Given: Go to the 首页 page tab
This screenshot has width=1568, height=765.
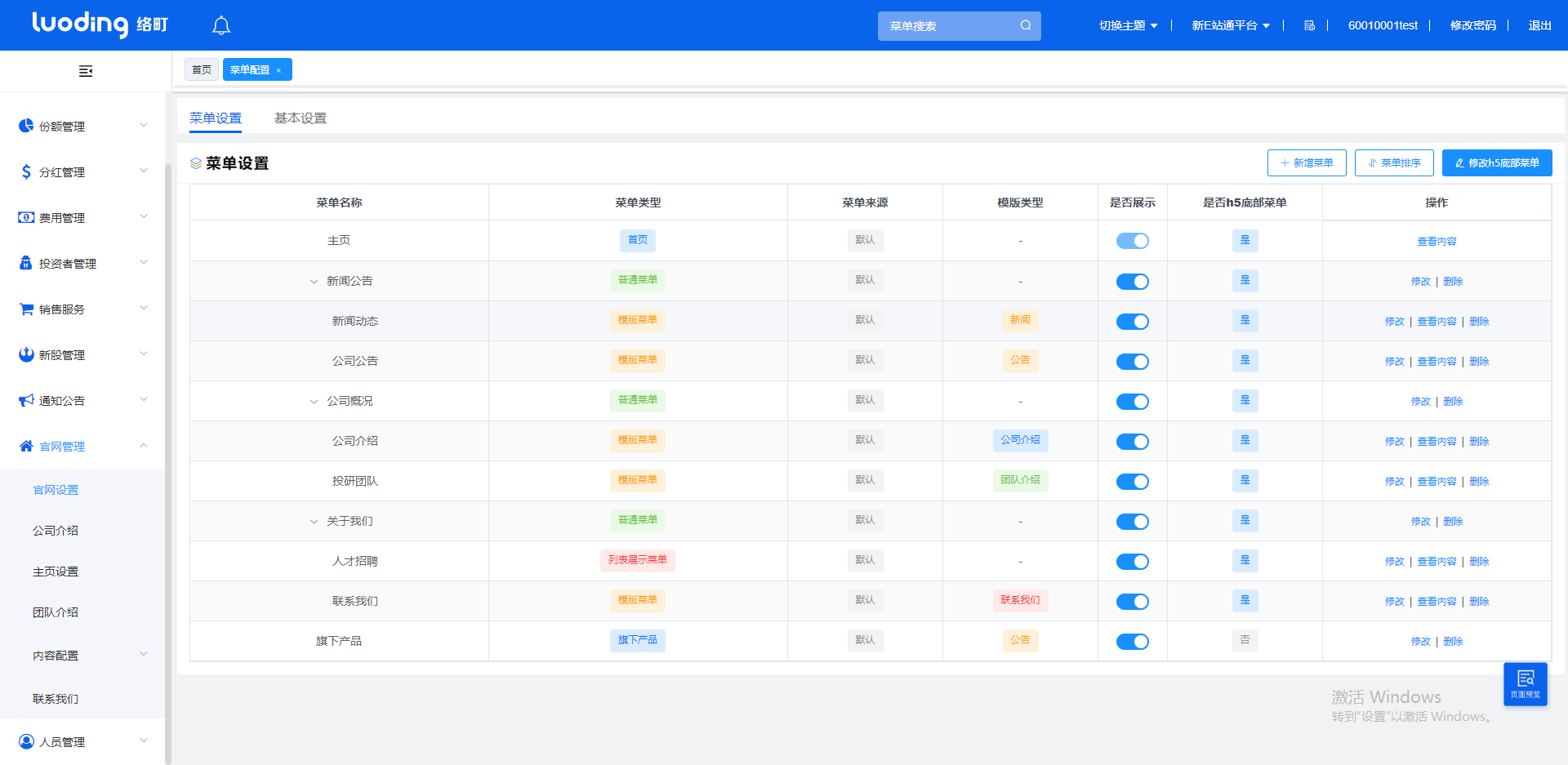Looking at the screenshot, I should (x=202, y=69).
